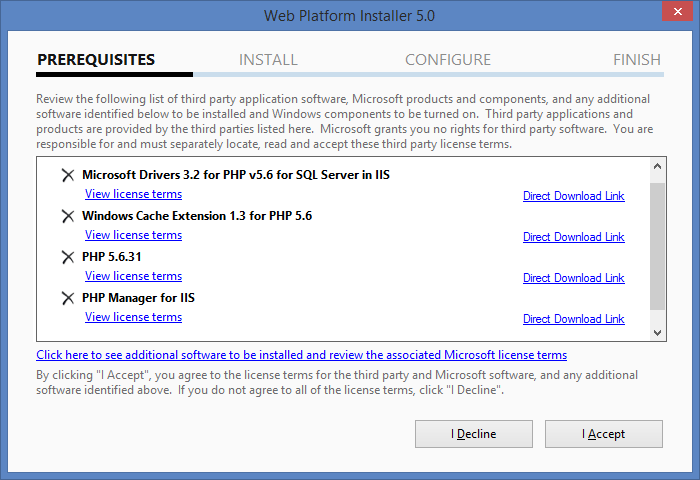
Task: Click the X icon beside Windows Cache Extension
Action: (x=68, y=216)
